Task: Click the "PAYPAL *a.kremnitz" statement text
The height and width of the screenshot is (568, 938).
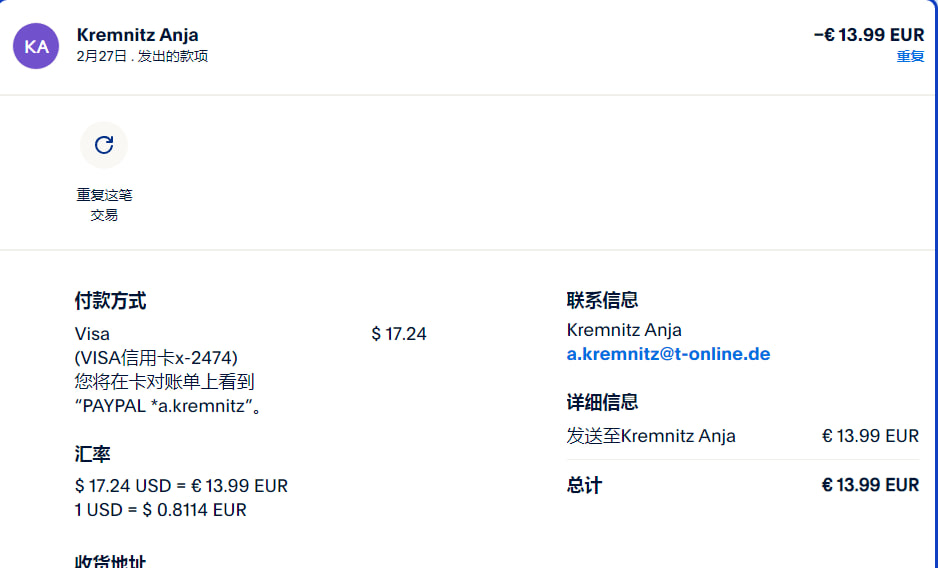Action: tap(168, 406)
